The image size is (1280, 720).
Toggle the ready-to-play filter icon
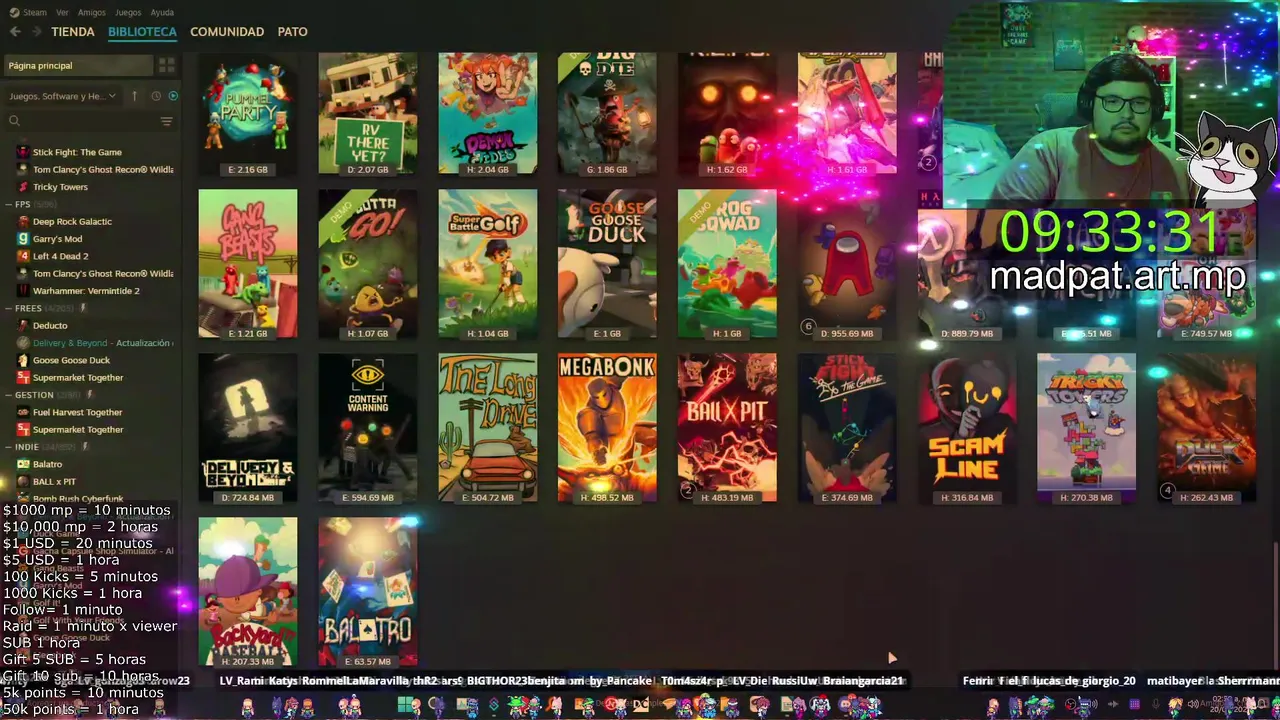pyautogui.click(x=173, y=96)
